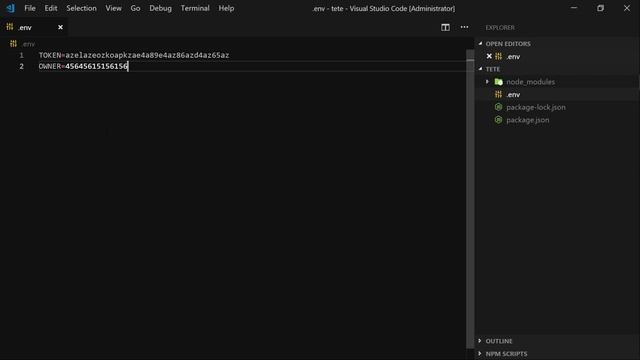The height and width of the screenshot is (360, 640).
Task: Click the .env file icon in breadcrumb
Action: coord(13,44)
